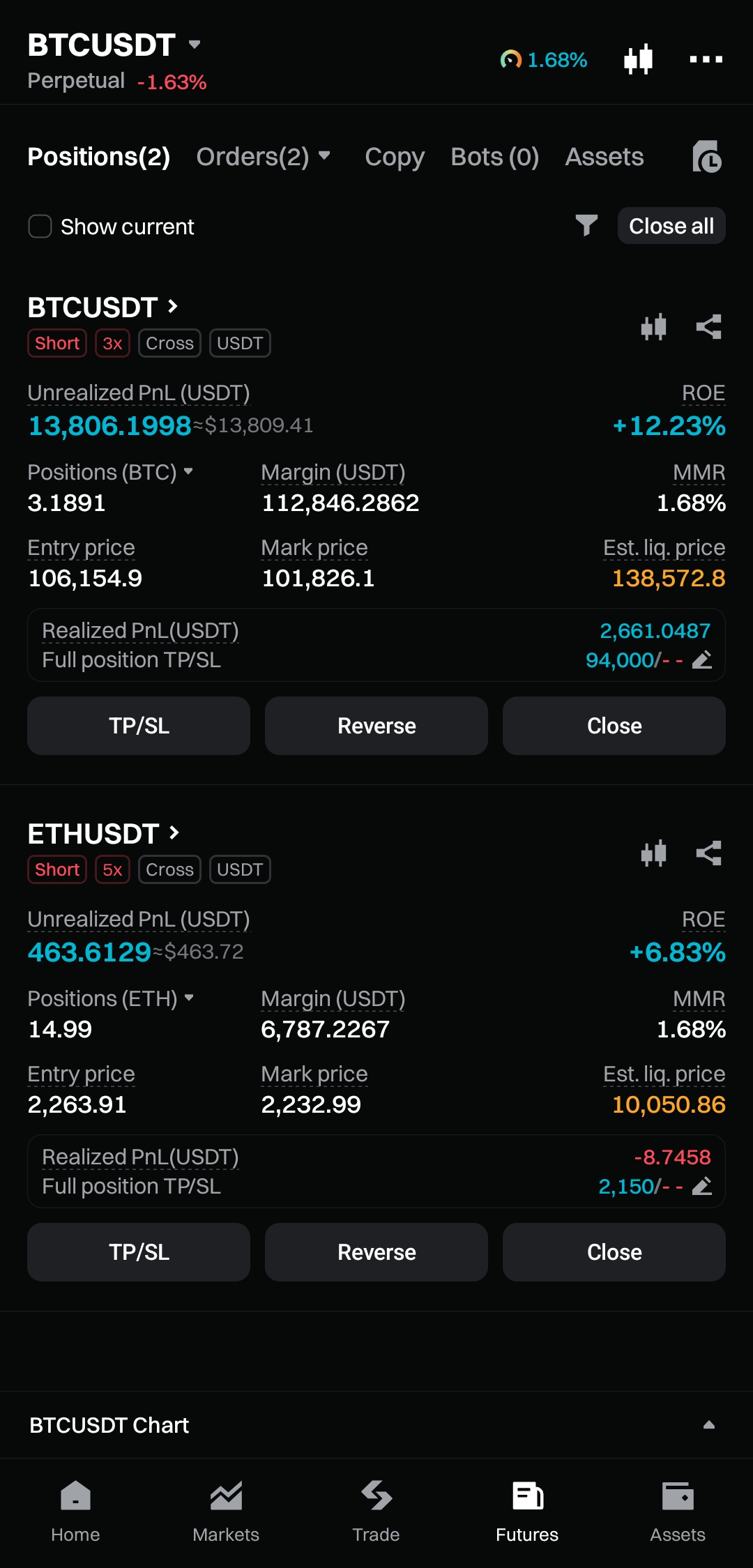Screen dimensions: 753x1568
Task: Change Positions (ETH) unit dropdown
Action: (x=189, y=998)
